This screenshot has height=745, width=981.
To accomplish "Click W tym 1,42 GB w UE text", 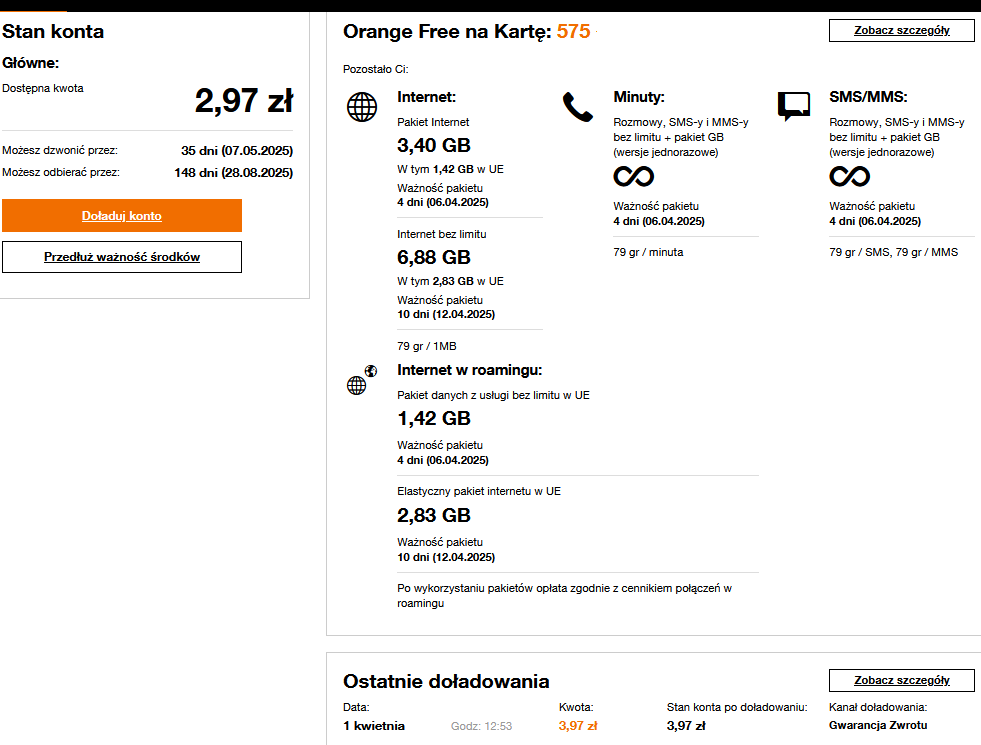I will pos(450,169).
